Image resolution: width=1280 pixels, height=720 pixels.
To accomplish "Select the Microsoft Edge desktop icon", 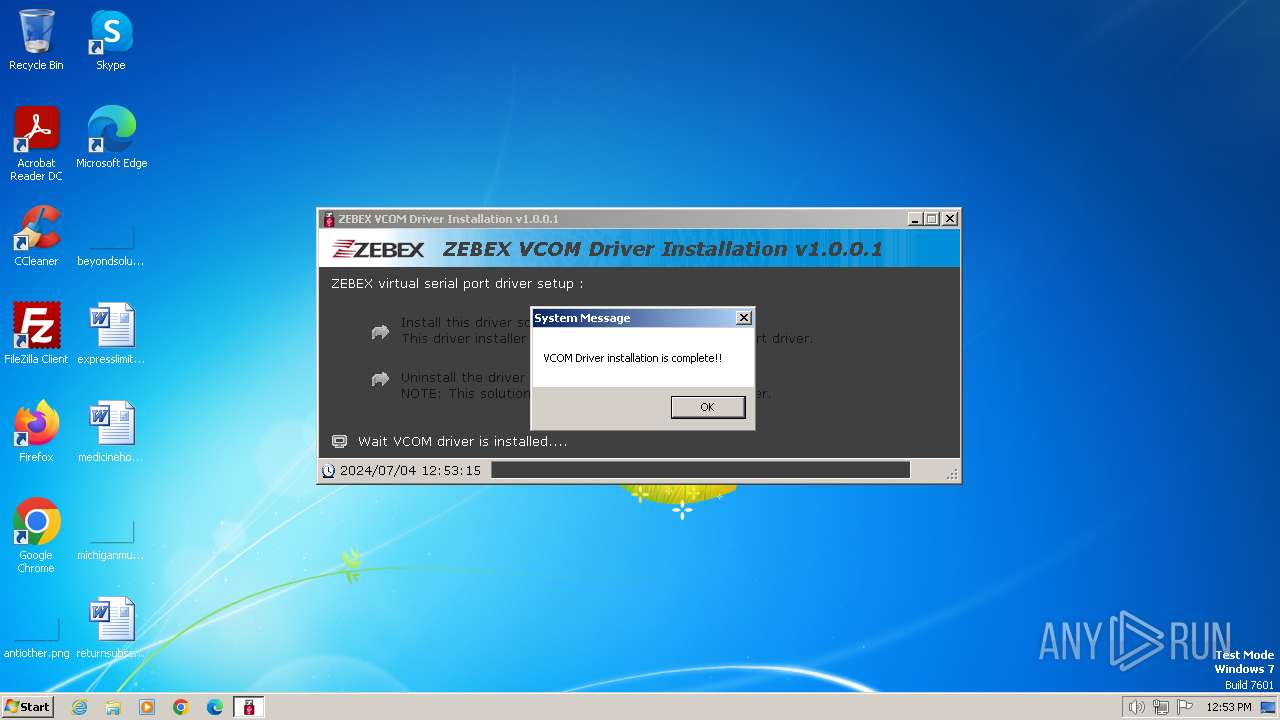I will pyautogui.click(x=111, y=138).
